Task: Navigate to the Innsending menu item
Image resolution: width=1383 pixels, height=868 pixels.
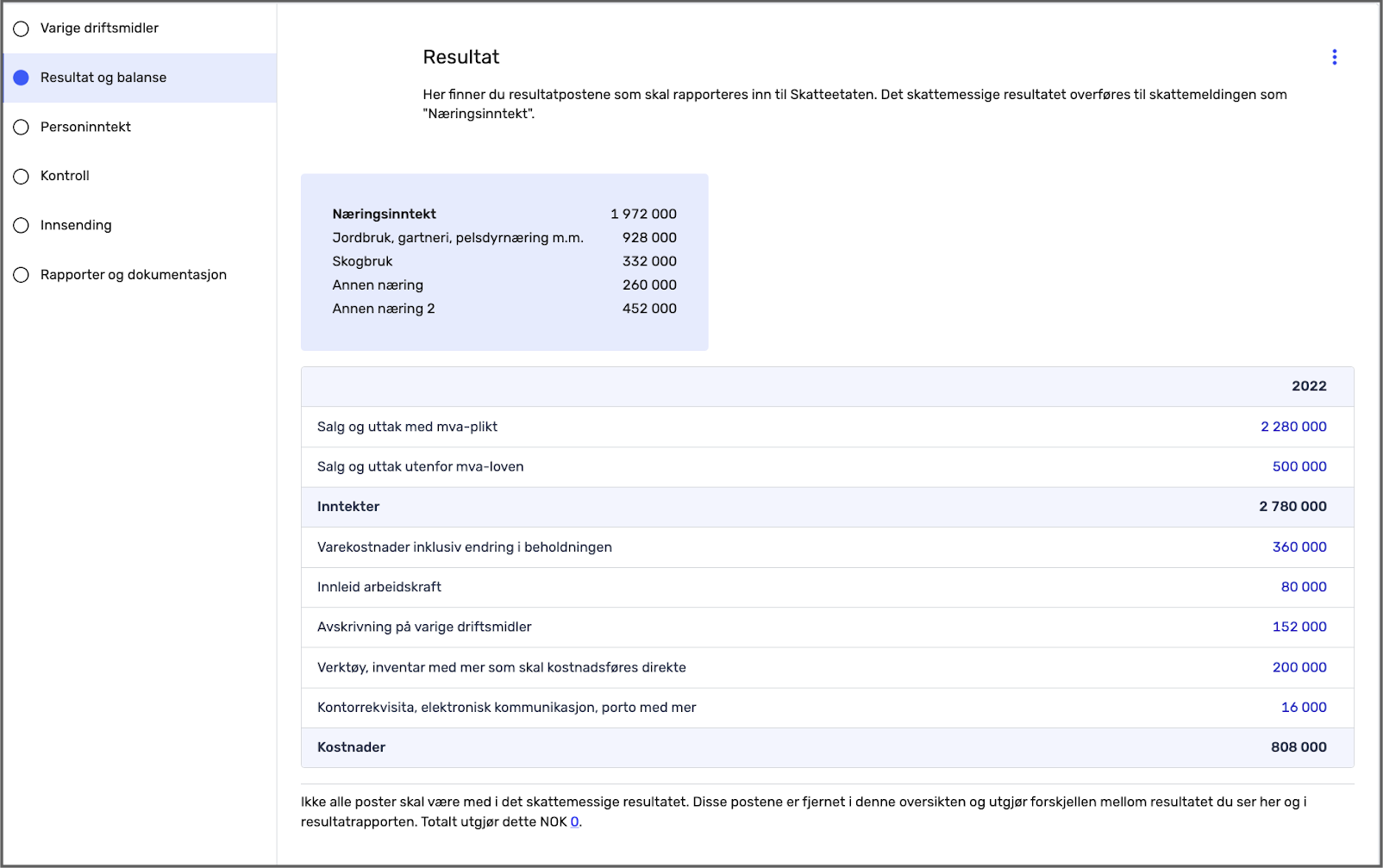Action: pyautogui.click(x=76, y=225)
